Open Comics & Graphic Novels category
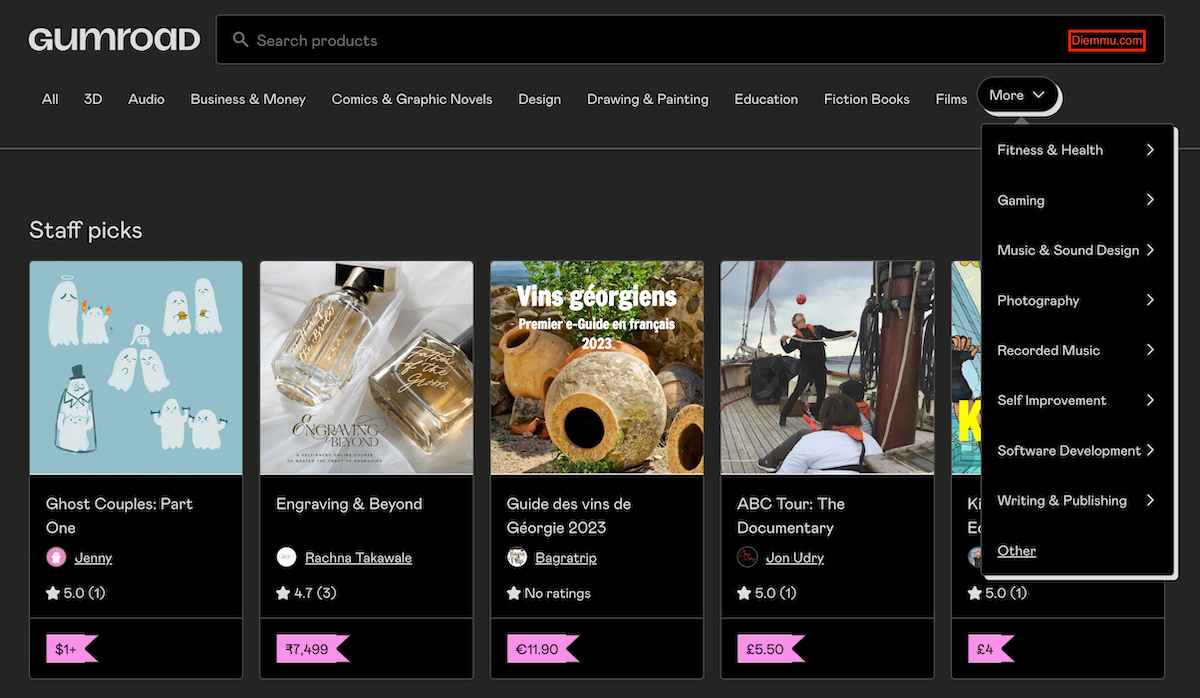The image size is (1200, 698). point(412,99)
